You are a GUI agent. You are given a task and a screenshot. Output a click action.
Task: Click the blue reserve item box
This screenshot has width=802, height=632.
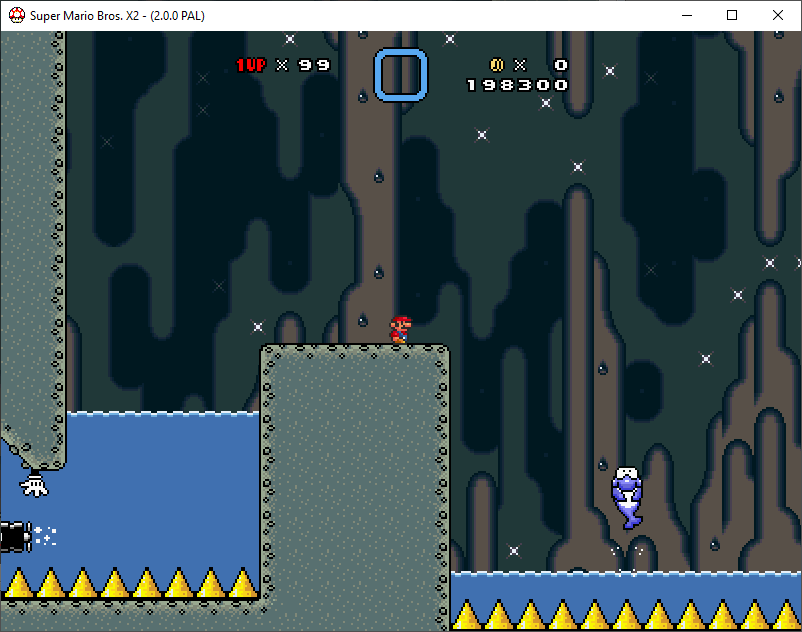click(401, 75)
